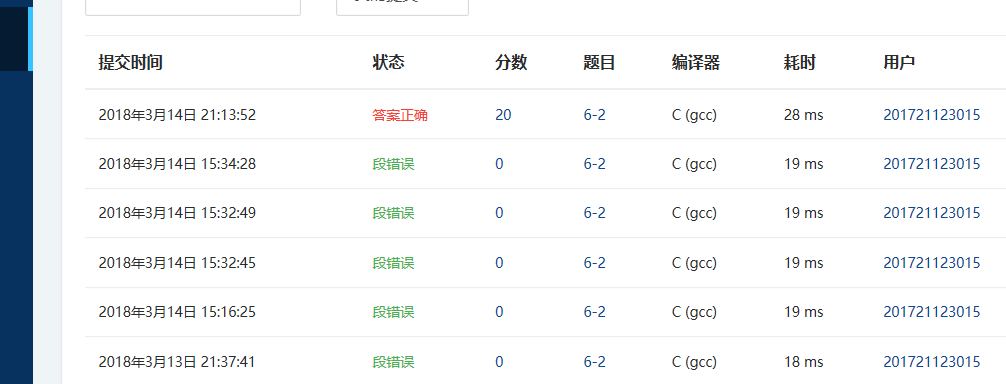Click the 题目 column header
This screenshot has height=384, width=1006.
(599, 63)
